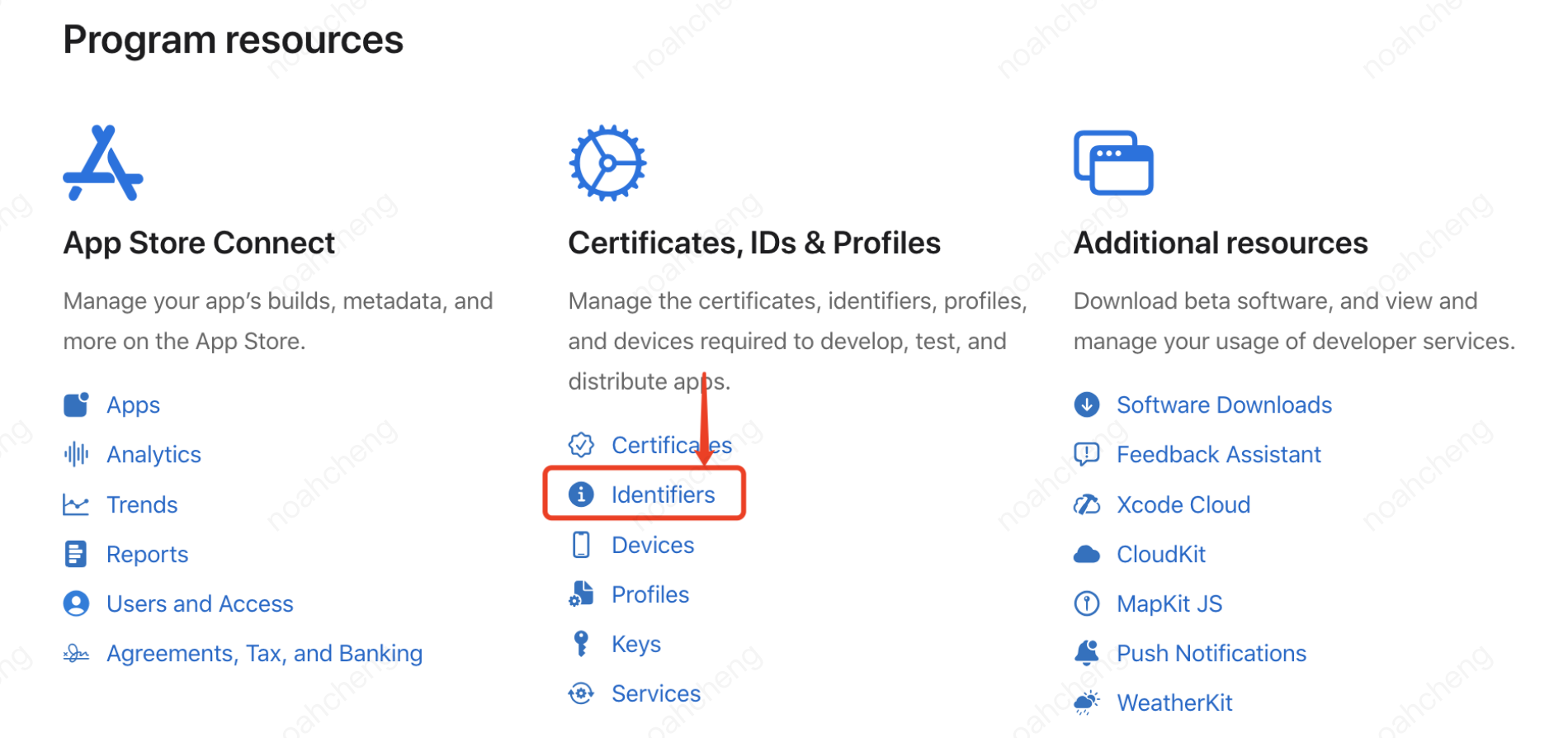Click the Program resources title
The width and height of the screenshot is (1568, 738).
[x=234, y=40]
